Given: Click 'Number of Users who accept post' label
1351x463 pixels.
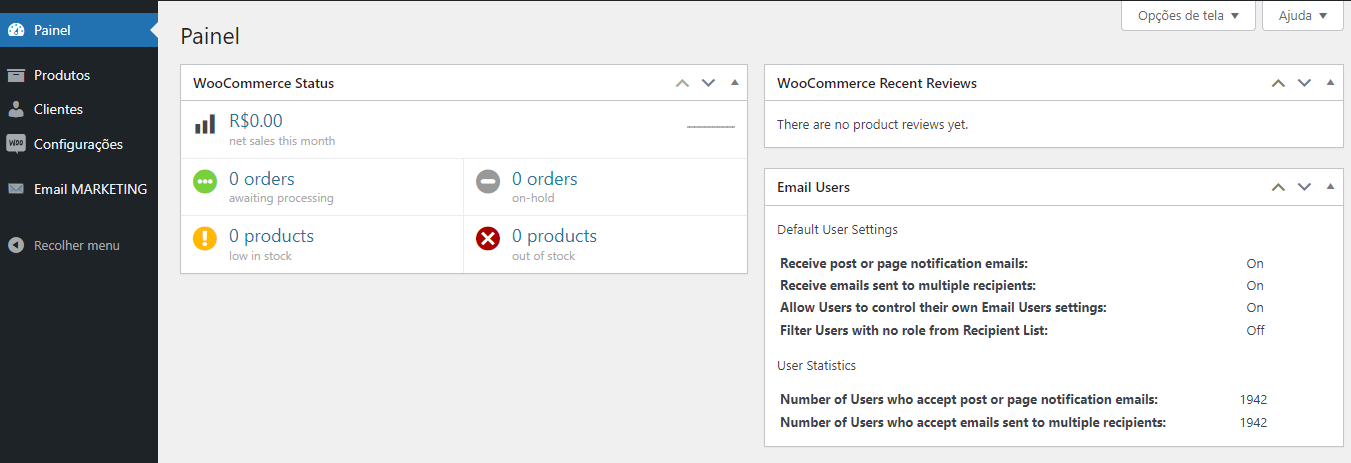Looking at the screenshot, I should point(969,400).
